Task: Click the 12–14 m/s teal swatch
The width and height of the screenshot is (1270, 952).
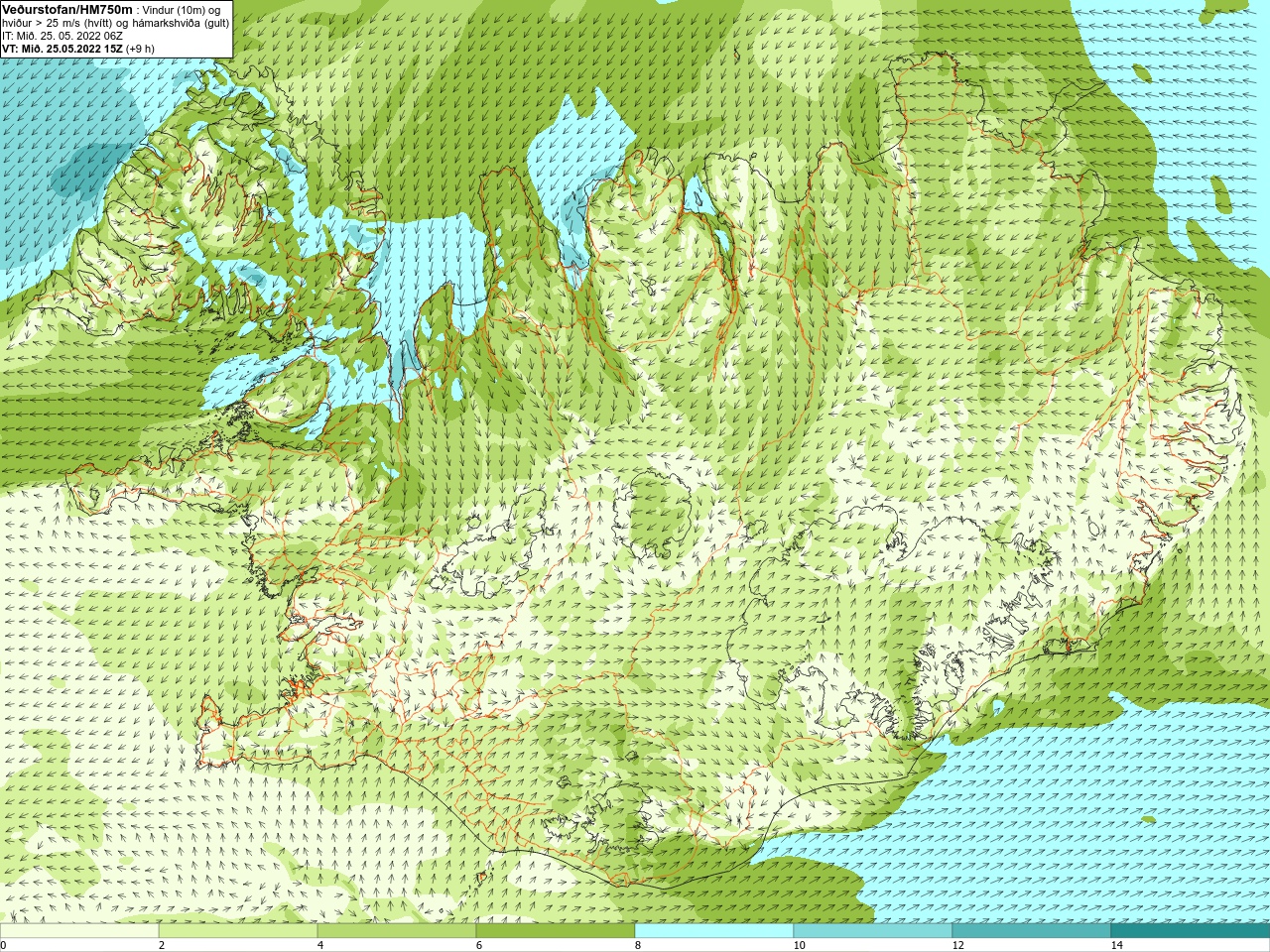Action: coord(1032,931)
